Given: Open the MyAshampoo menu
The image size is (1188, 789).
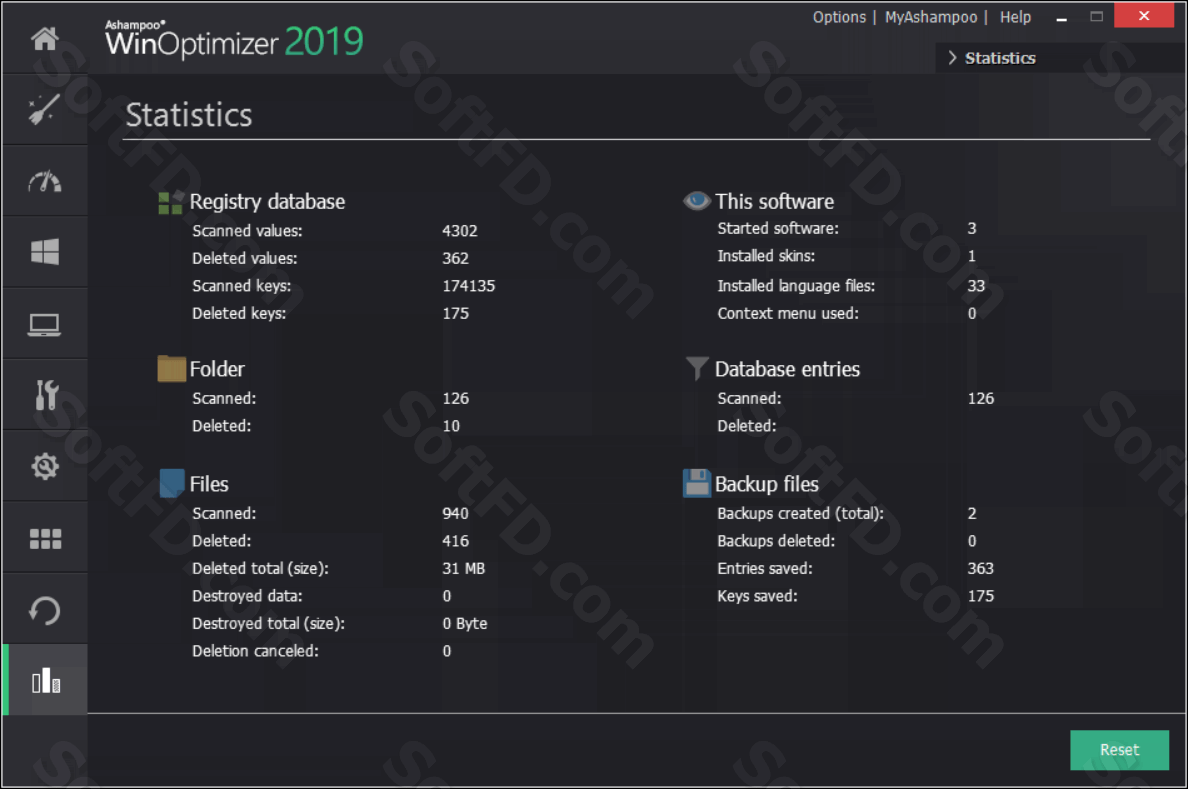Looking at the screenshot, I should (930, 17).
